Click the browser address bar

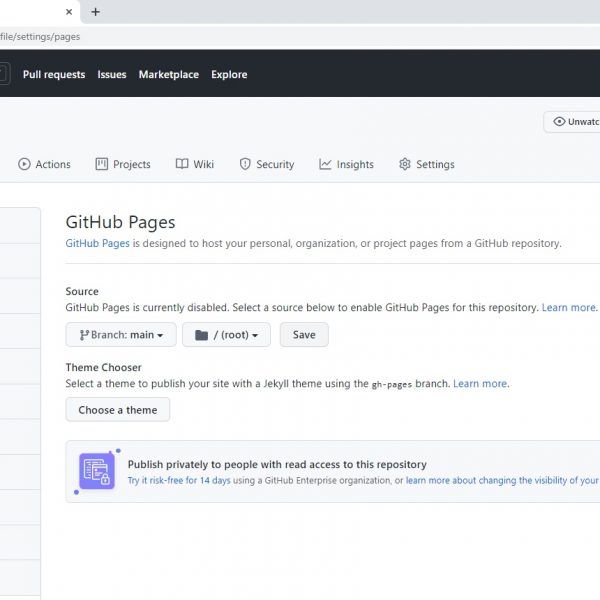pyautogui.click(x=300, y=36)
